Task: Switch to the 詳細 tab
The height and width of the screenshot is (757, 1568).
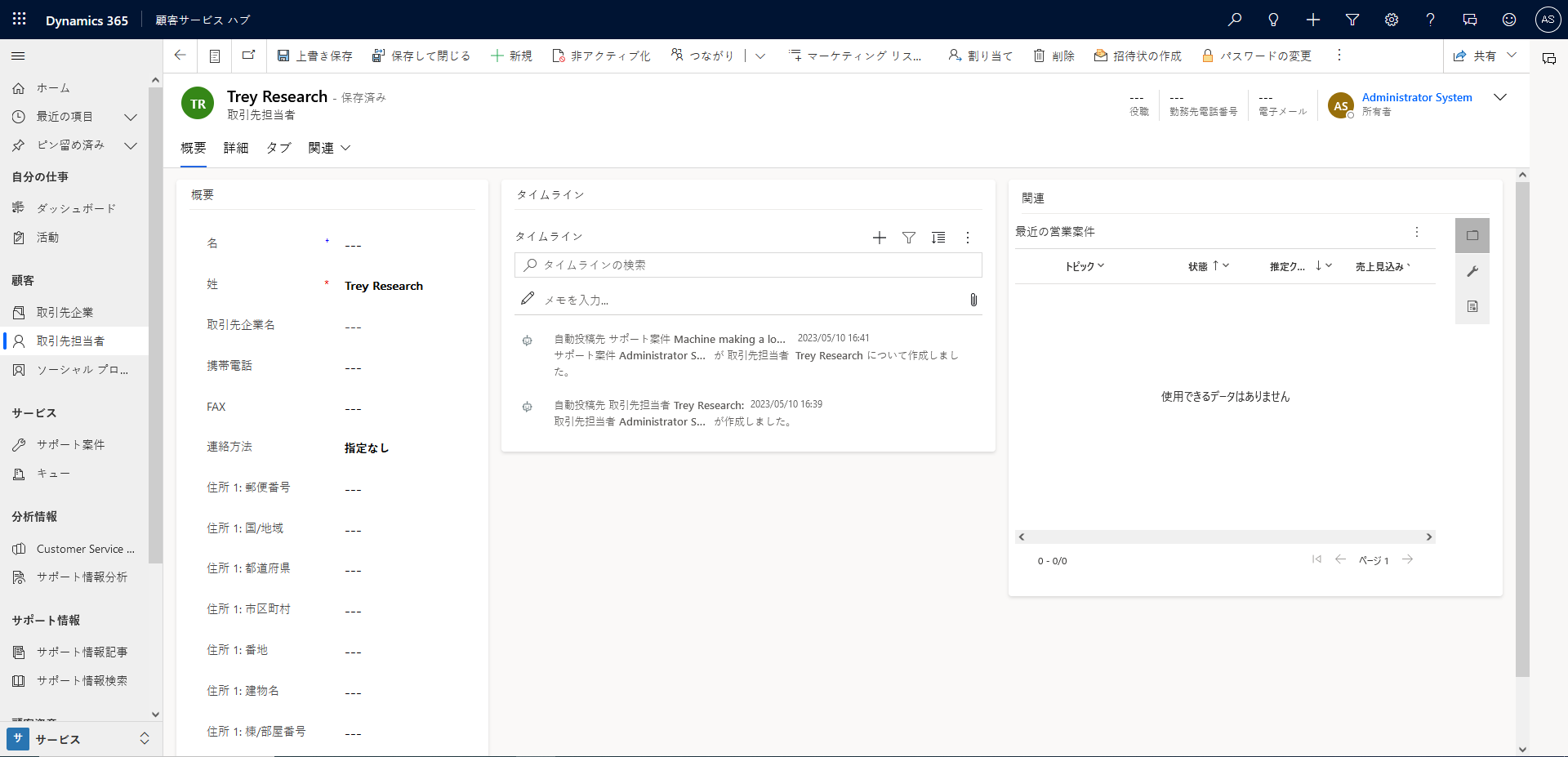Action: coord(236,148)
